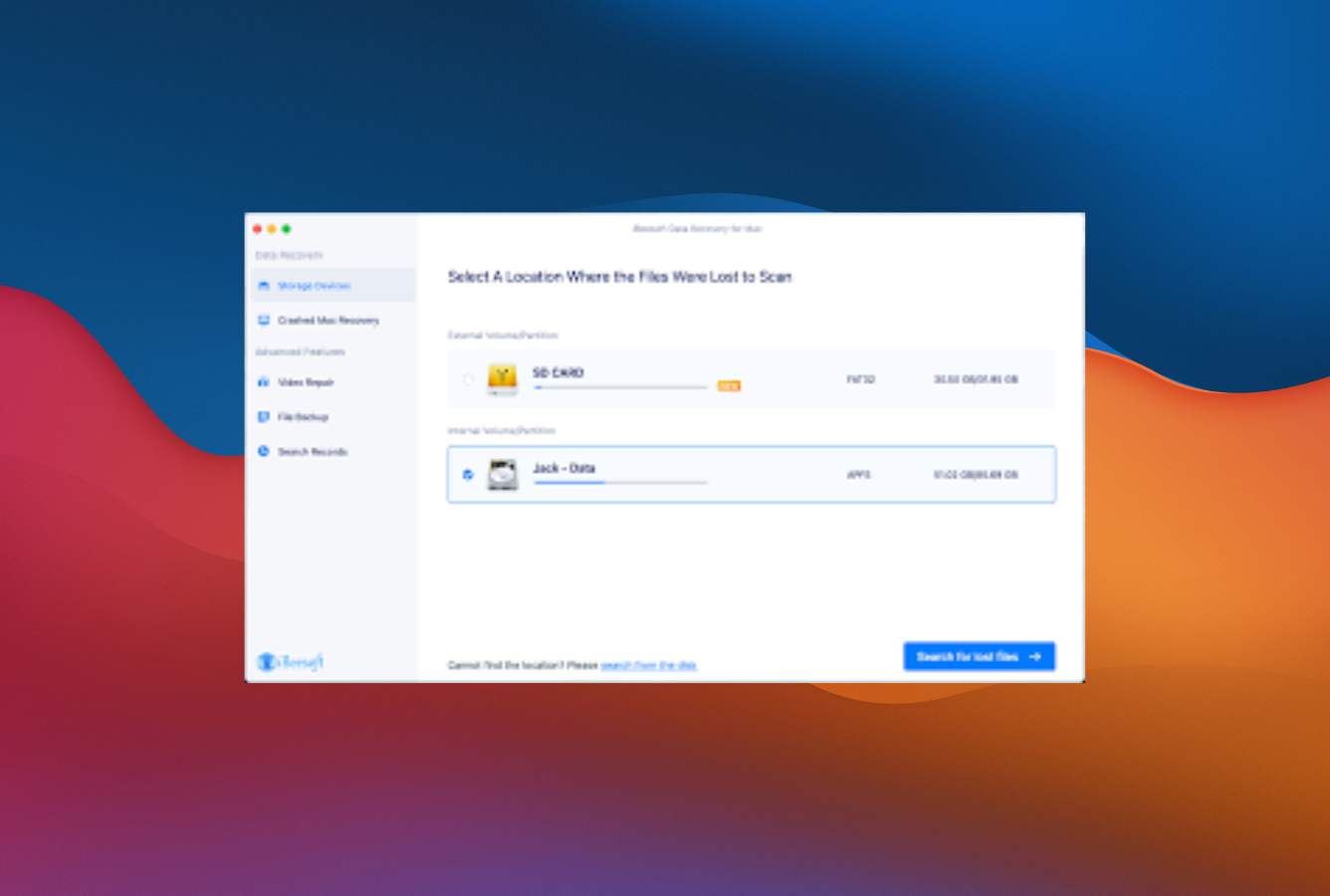Click the Jack - Data volume name
Viewport: 1330px width, 896px height.
point(564,469)
